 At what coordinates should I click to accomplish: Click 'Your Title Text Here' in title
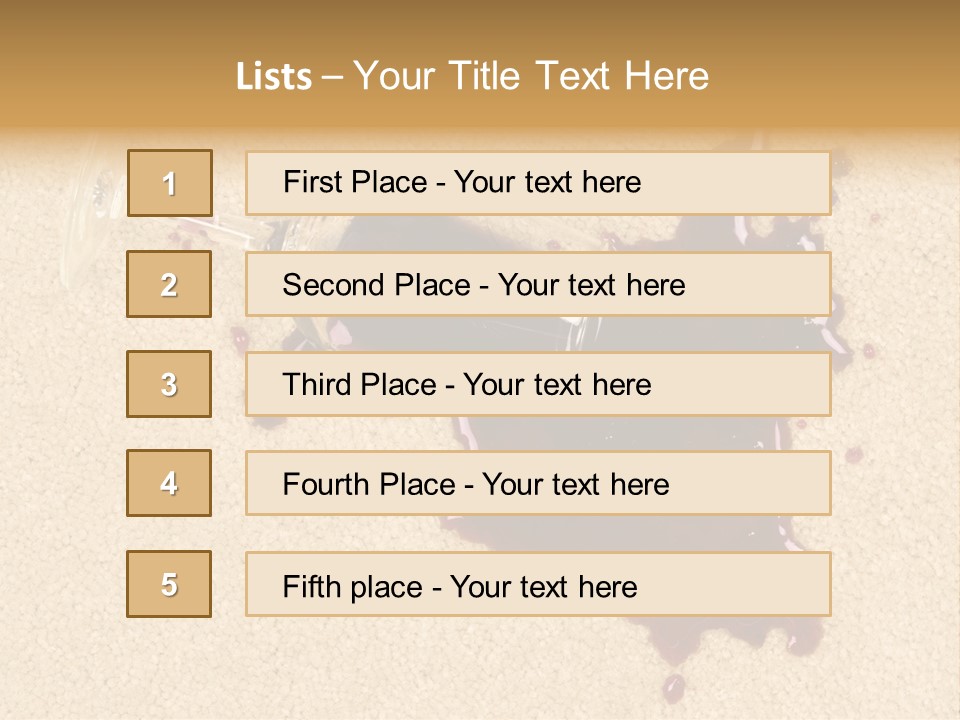coord(531,77)
